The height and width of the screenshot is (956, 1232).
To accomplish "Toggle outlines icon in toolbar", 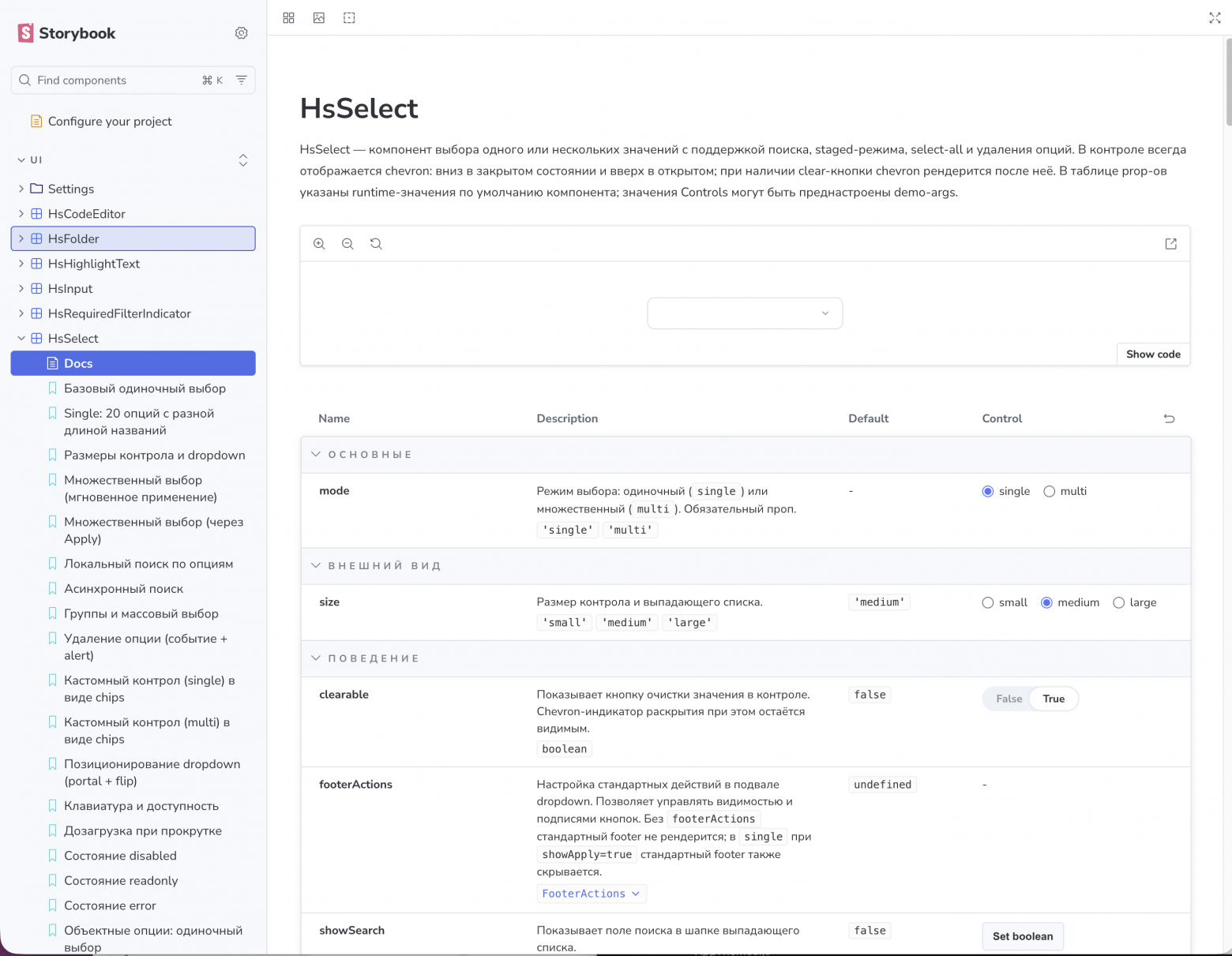I will [349, 17].
